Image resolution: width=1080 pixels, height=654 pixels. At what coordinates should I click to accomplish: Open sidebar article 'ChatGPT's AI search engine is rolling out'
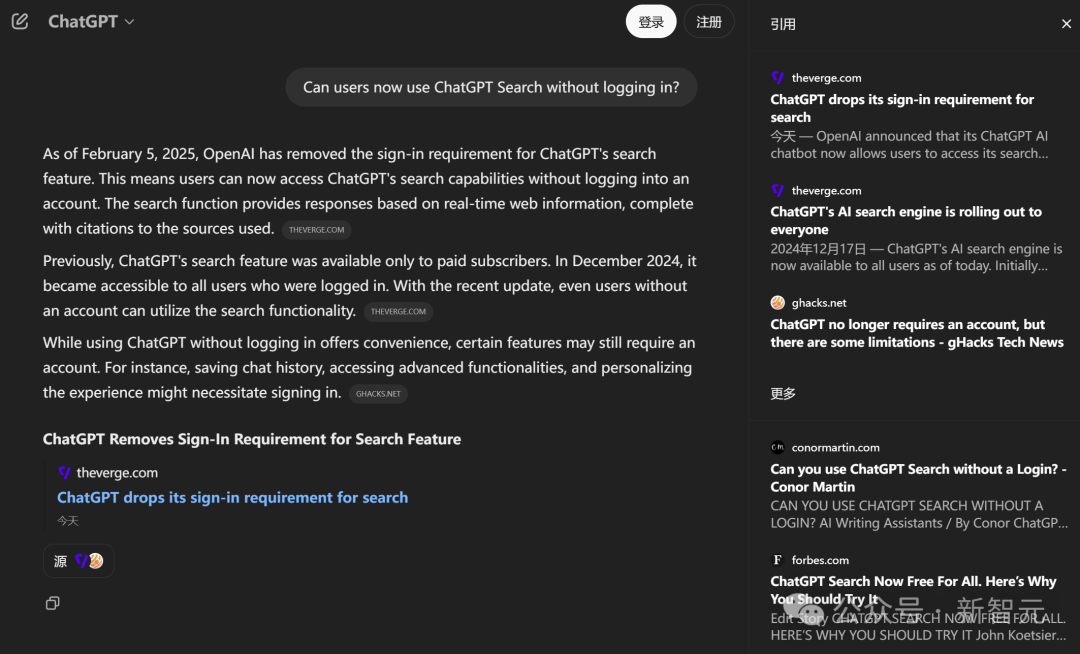click(906, 220)
